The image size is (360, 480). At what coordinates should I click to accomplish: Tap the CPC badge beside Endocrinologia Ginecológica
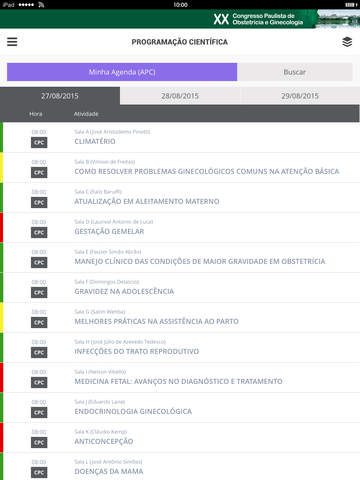(x=39, y=412)
